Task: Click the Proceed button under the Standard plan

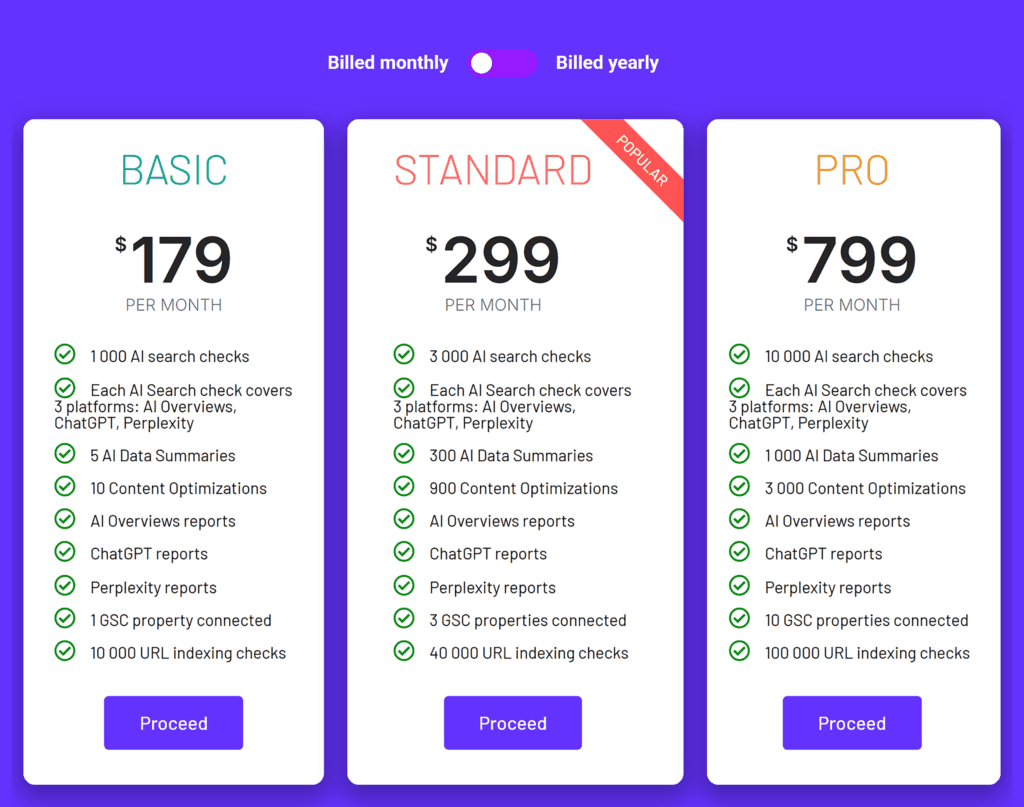Action: pos(512,722)
